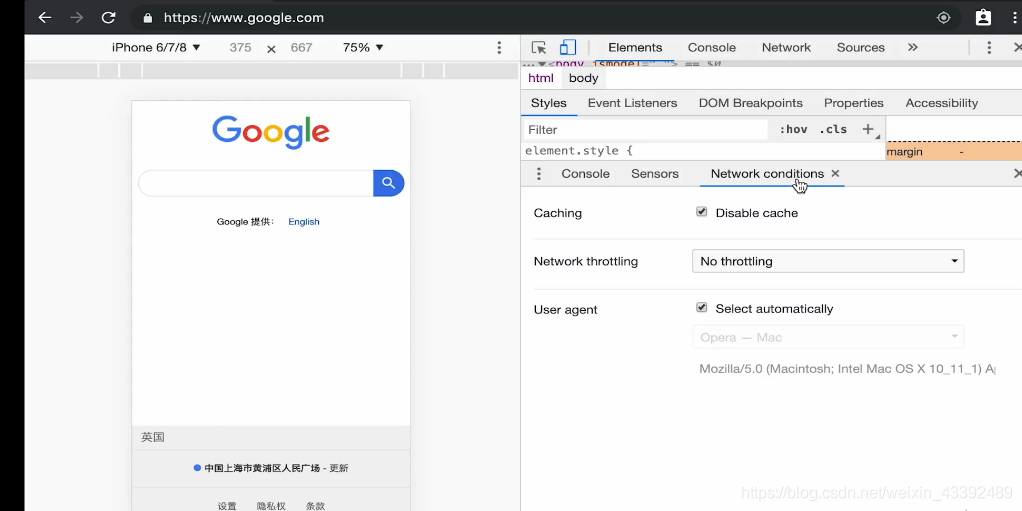Open the Styles subtab
1022x511 pixels.
tap(549, 103)
